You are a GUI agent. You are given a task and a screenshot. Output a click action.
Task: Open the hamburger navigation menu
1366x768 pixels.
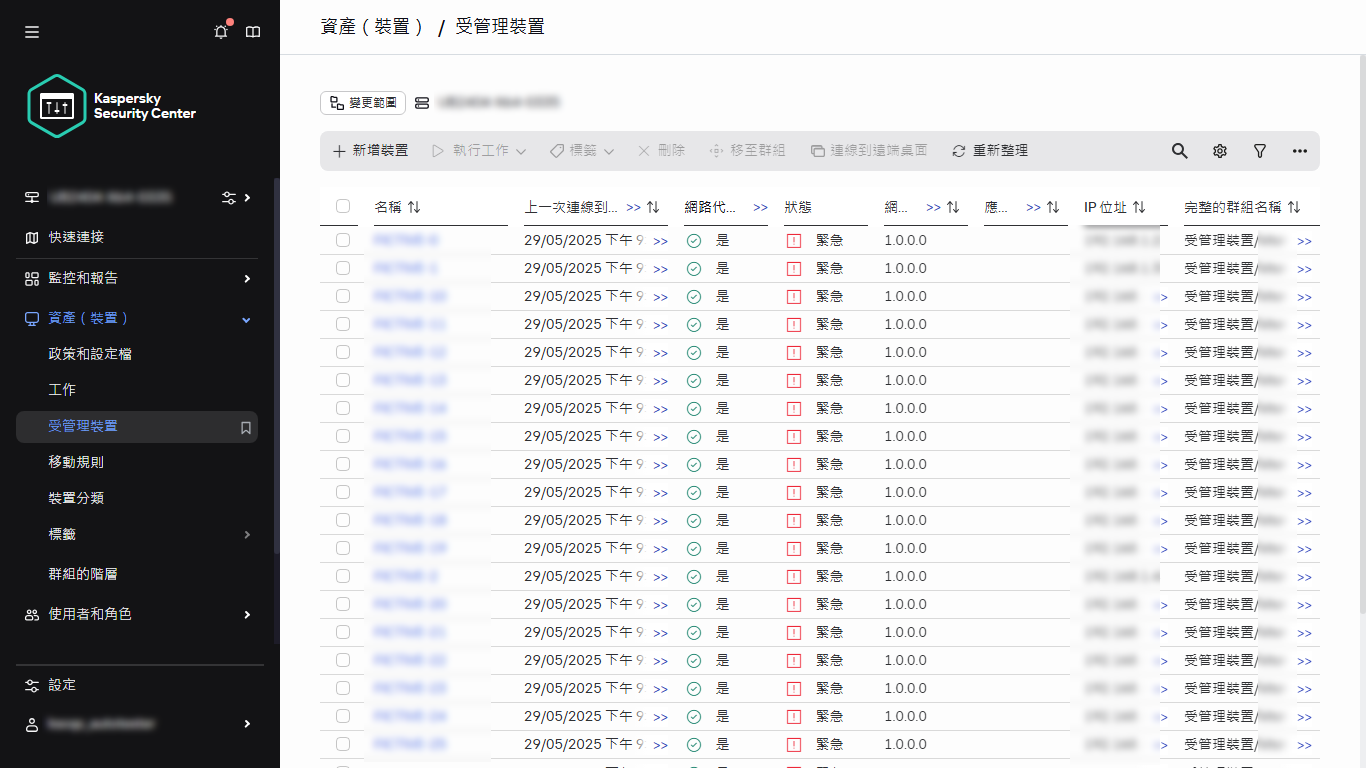[31, 31]
